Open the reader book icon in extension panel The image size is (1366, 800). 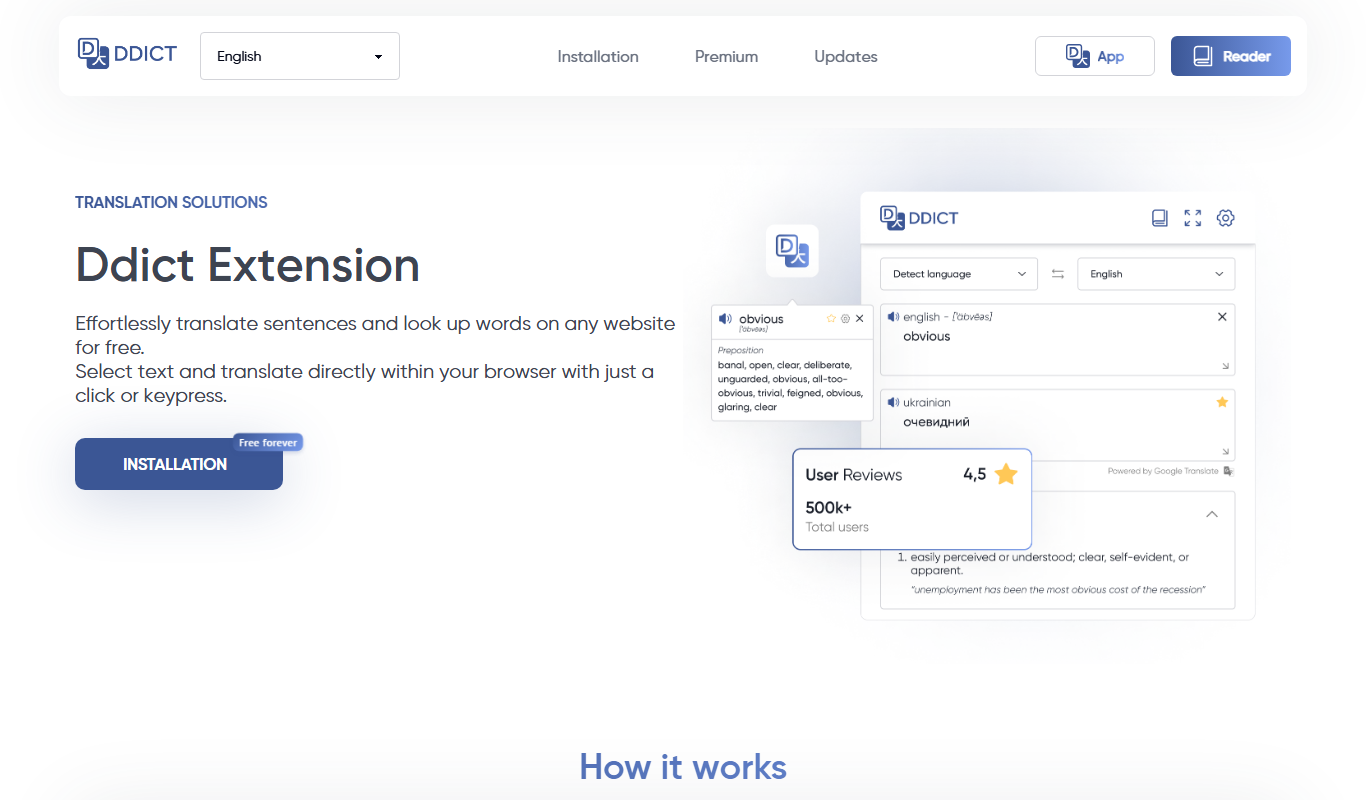[x=1160, y=218]
